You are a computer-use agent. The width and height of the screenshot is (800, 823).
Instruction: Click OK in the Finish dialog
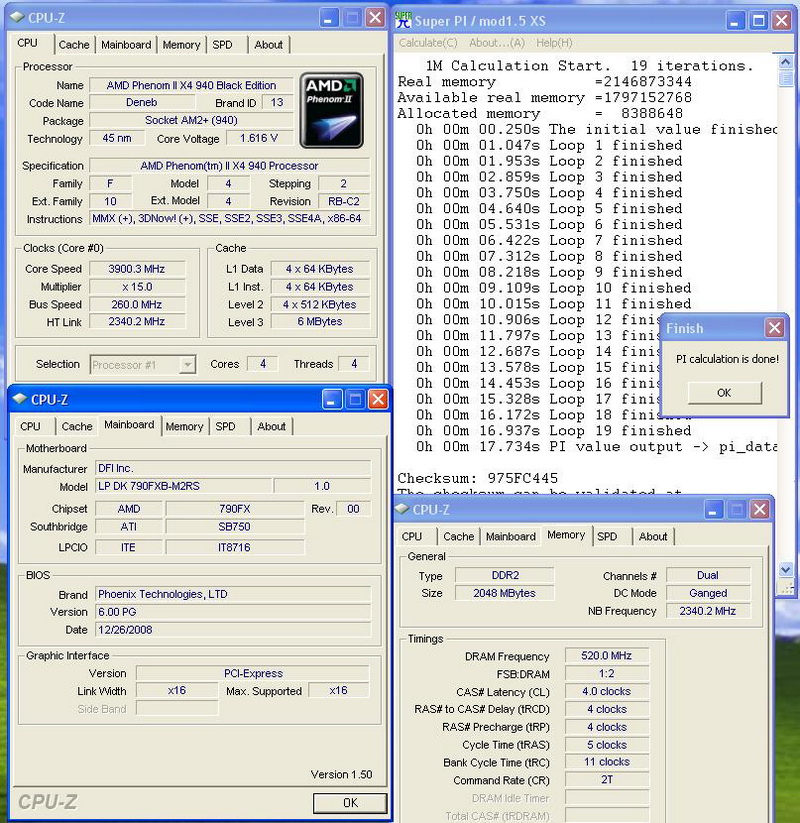[x=724, y=393]
